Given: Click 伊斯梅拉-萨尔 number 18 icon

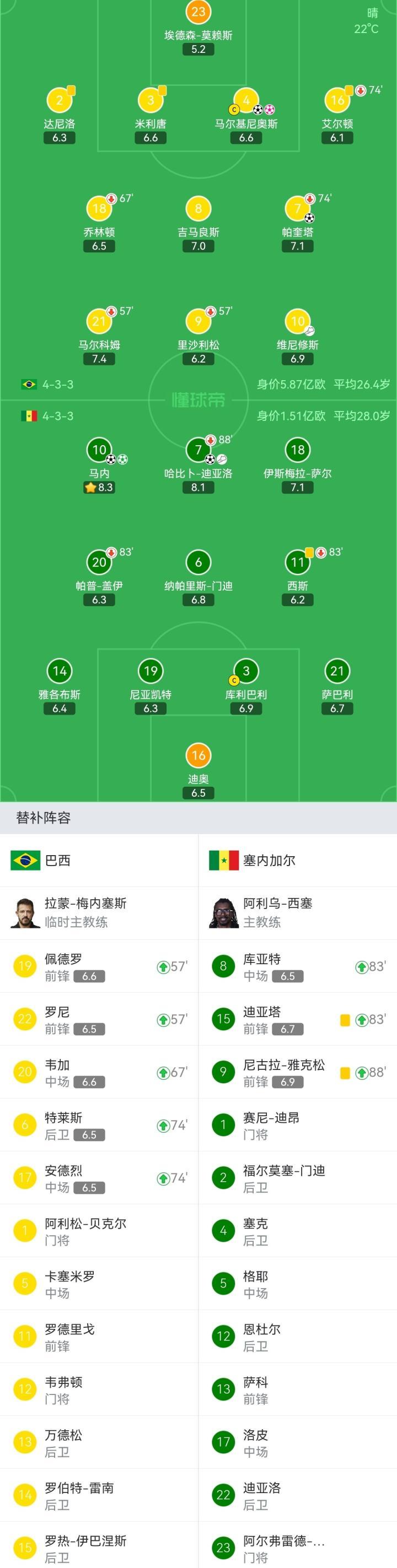Looking at the screenshot, I should 297,450.
